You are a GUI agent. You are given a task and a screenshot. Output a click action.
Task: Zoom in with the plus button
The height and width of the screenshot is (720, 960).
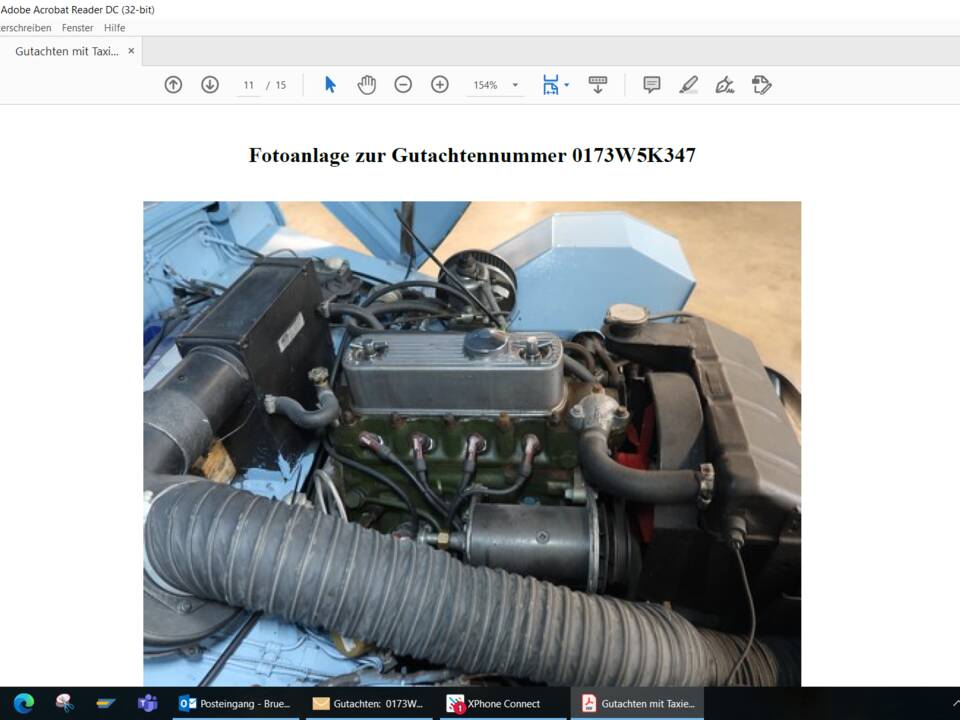pyautogui.click(x=440, y=85)
